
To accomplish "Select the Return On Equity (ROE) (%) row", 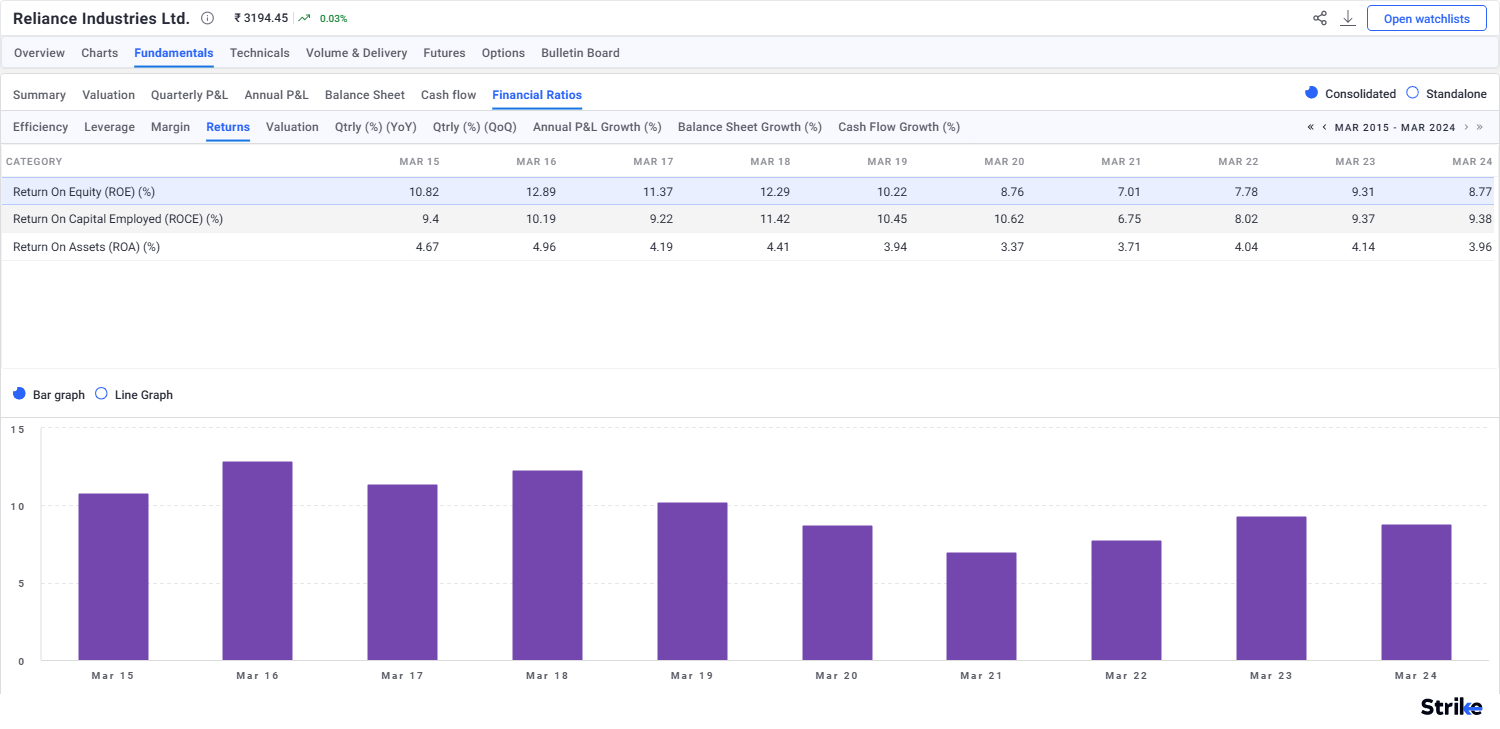I will [748, 191].
